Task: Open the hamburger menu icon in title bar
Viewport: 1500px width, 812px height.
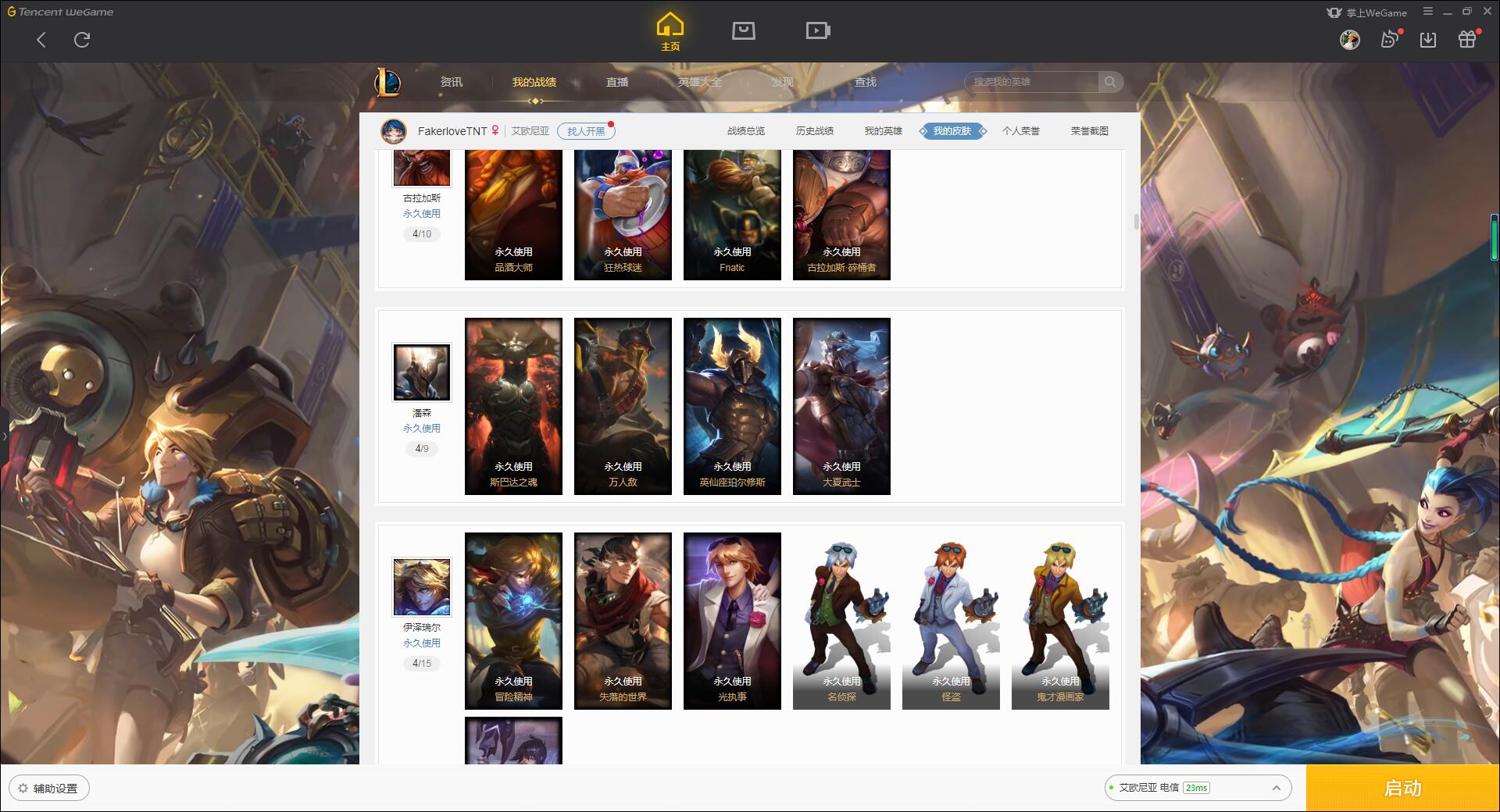Action: coord(1428,12)
